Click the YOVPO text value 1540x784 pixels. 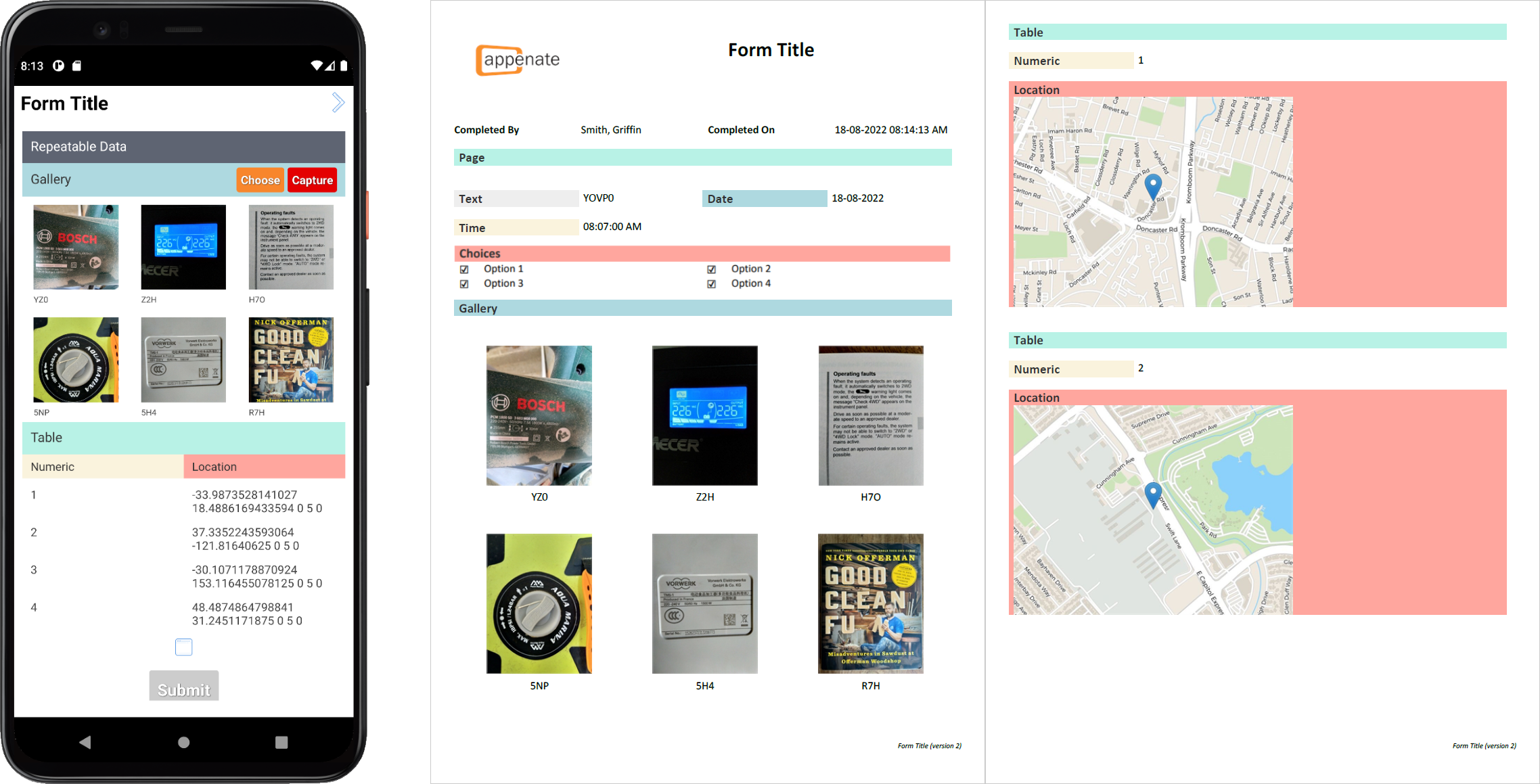pos(599,198)
